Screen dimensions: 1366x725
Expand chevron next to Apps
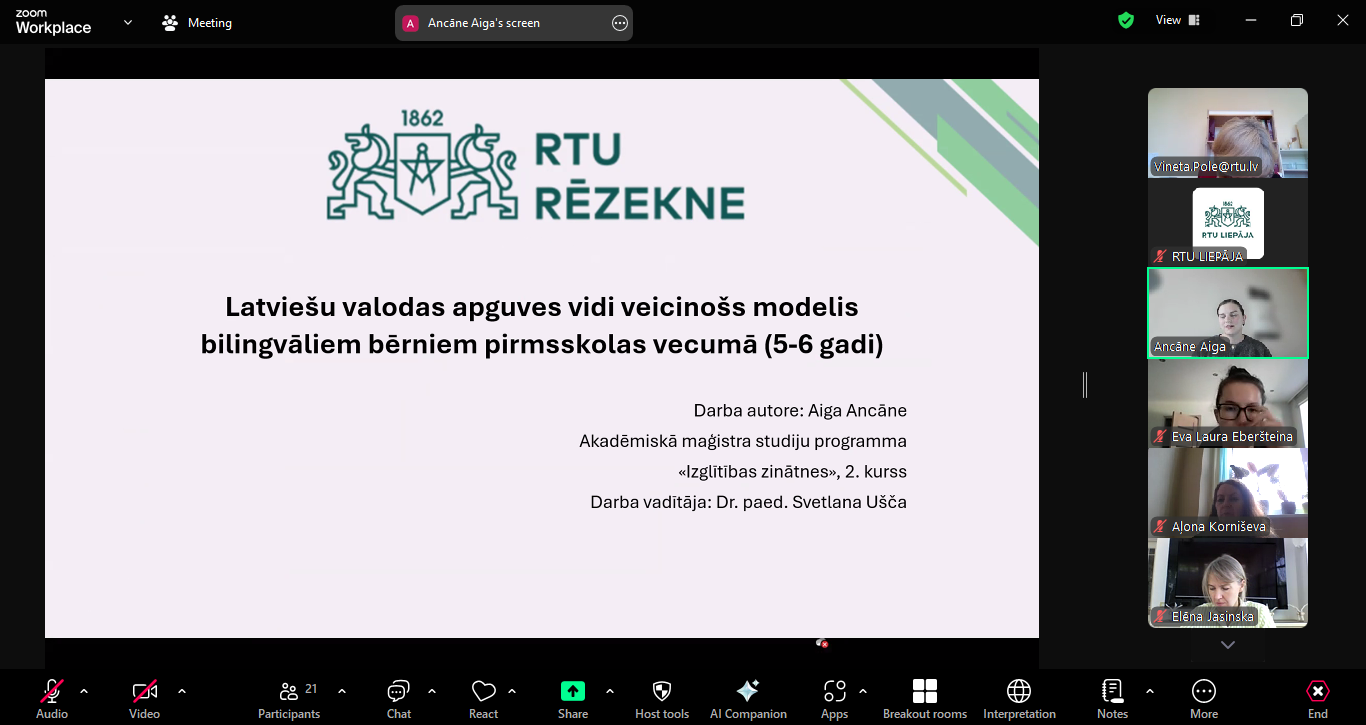(x=863, y=691)
